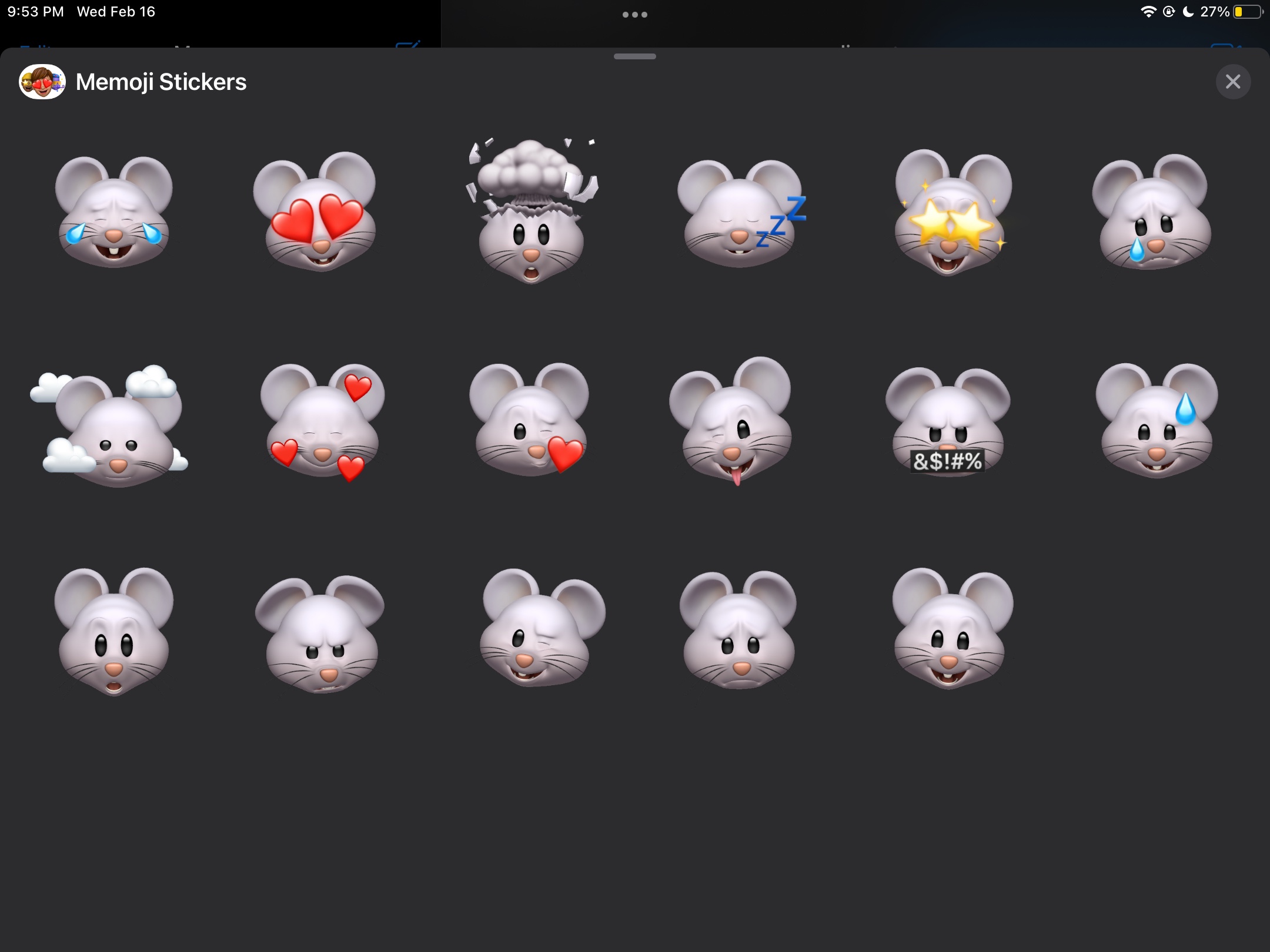Choose the angry frowning mouse sticker
The image size is (1270, 952).
coord(320,633)
